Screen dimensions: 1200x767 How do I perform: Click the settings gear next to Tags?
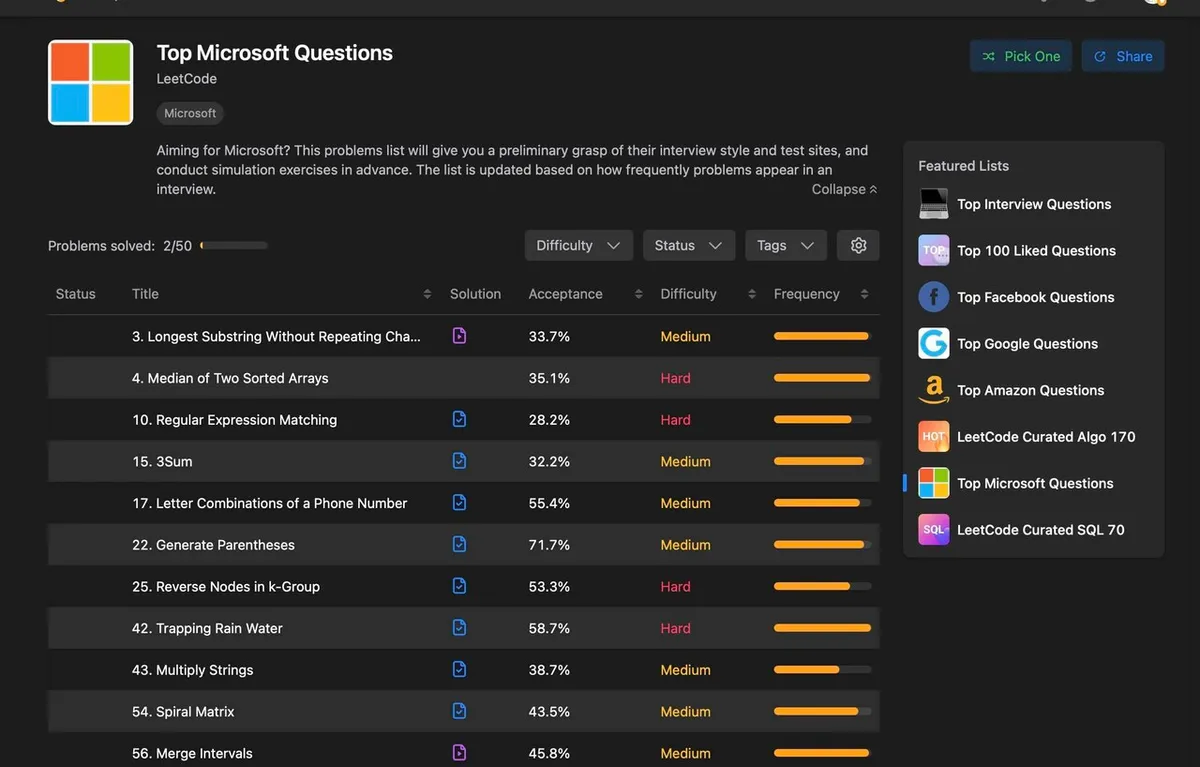click(858, 245)
